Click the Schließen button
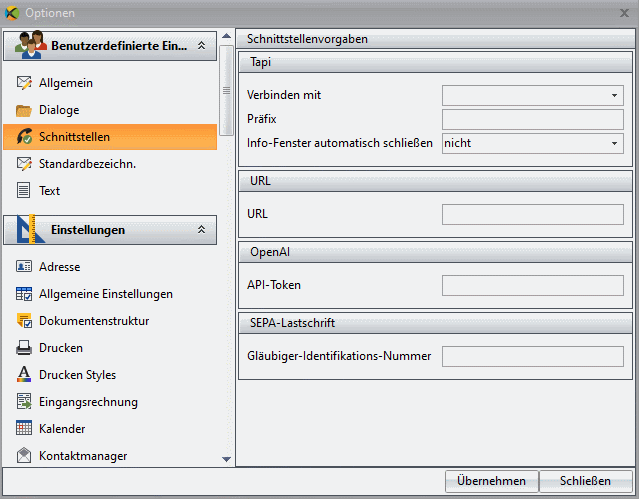 click(x=586, y=481)
